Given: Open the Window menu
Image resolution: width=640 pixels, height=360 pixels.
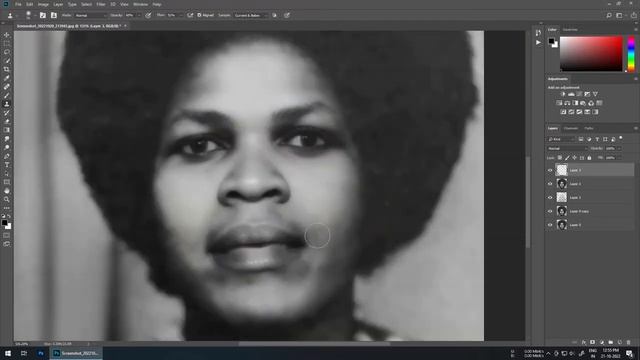Looking at the screenshot, I should tap(140, 4).
